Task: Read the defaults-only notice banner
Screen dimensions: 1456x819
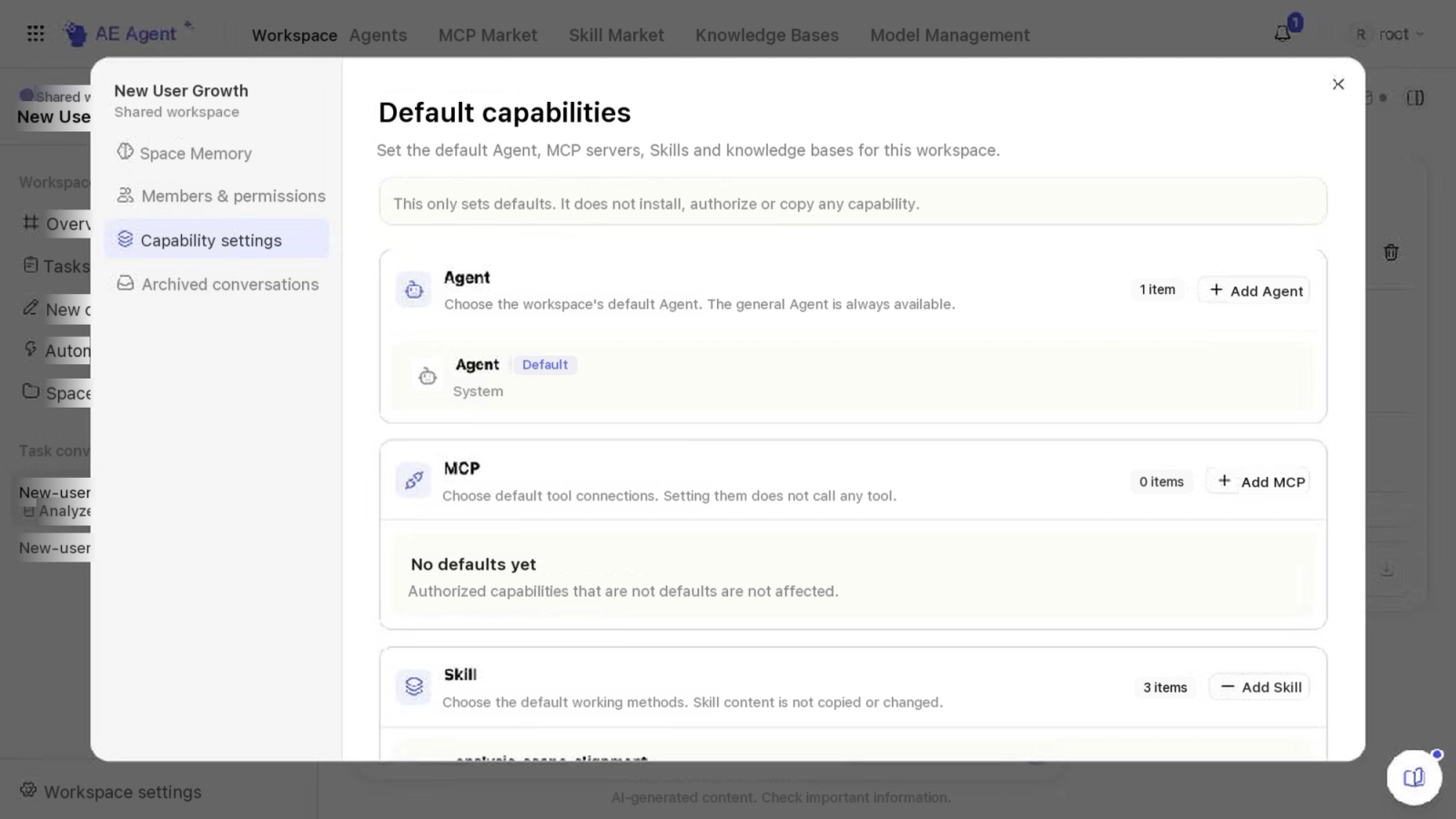Action: (x=853, y=202)
